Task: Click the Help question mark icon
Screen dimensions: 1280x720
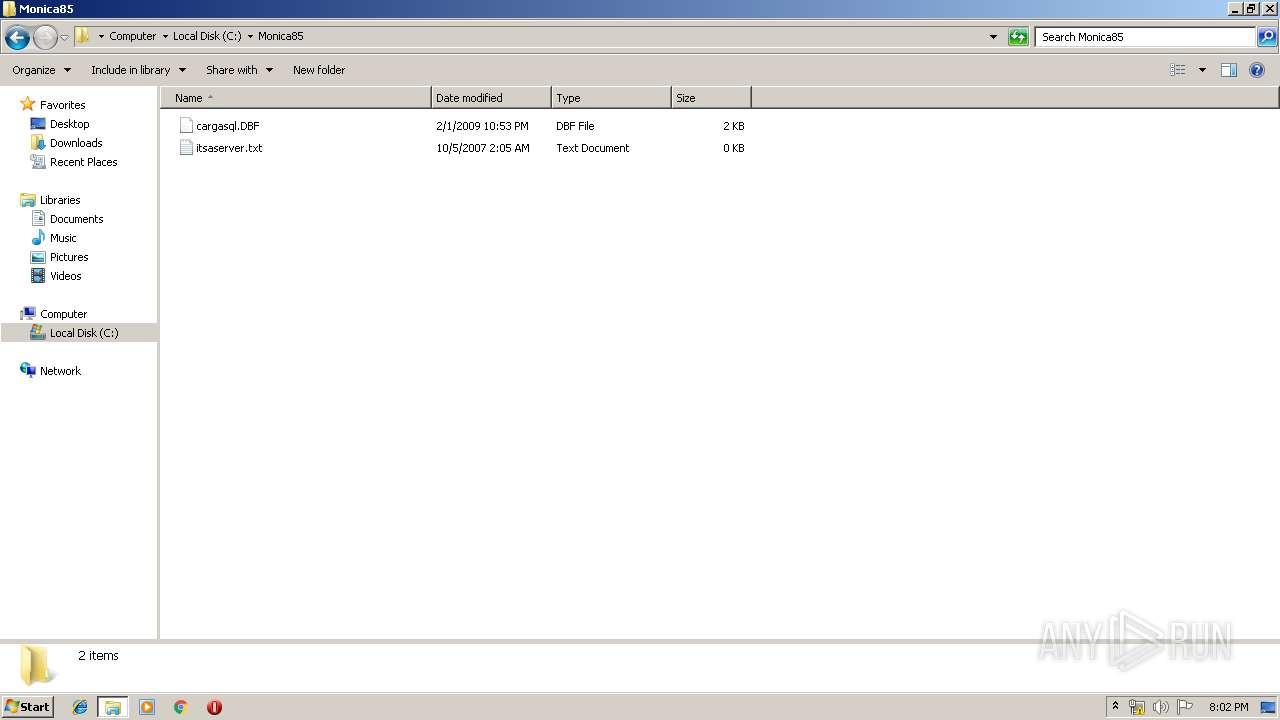Action: (1257, 70)
